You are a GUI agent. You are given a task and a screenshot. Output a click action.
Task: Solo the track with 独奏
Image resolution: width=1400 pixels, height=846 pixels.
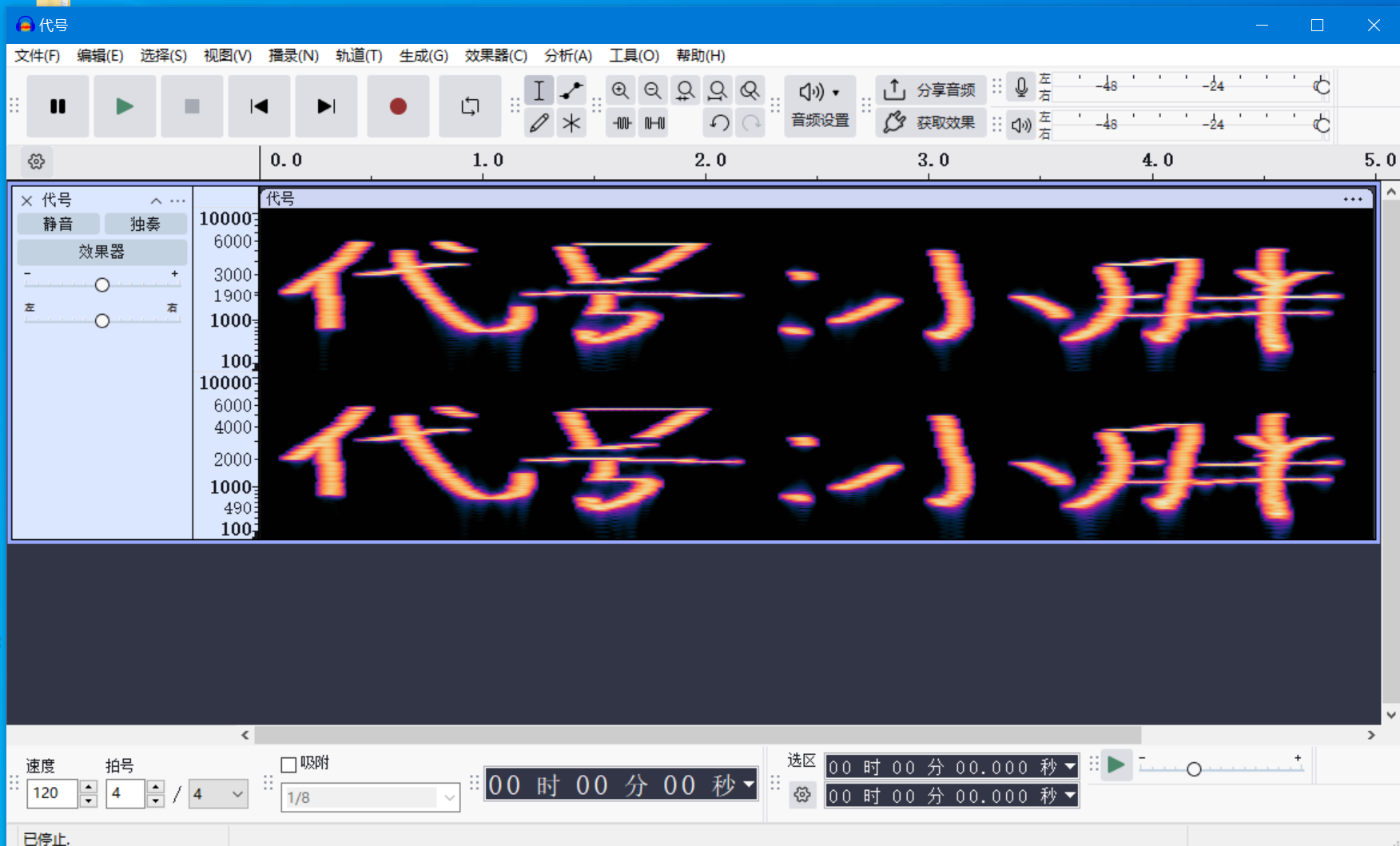coord(145,224)
